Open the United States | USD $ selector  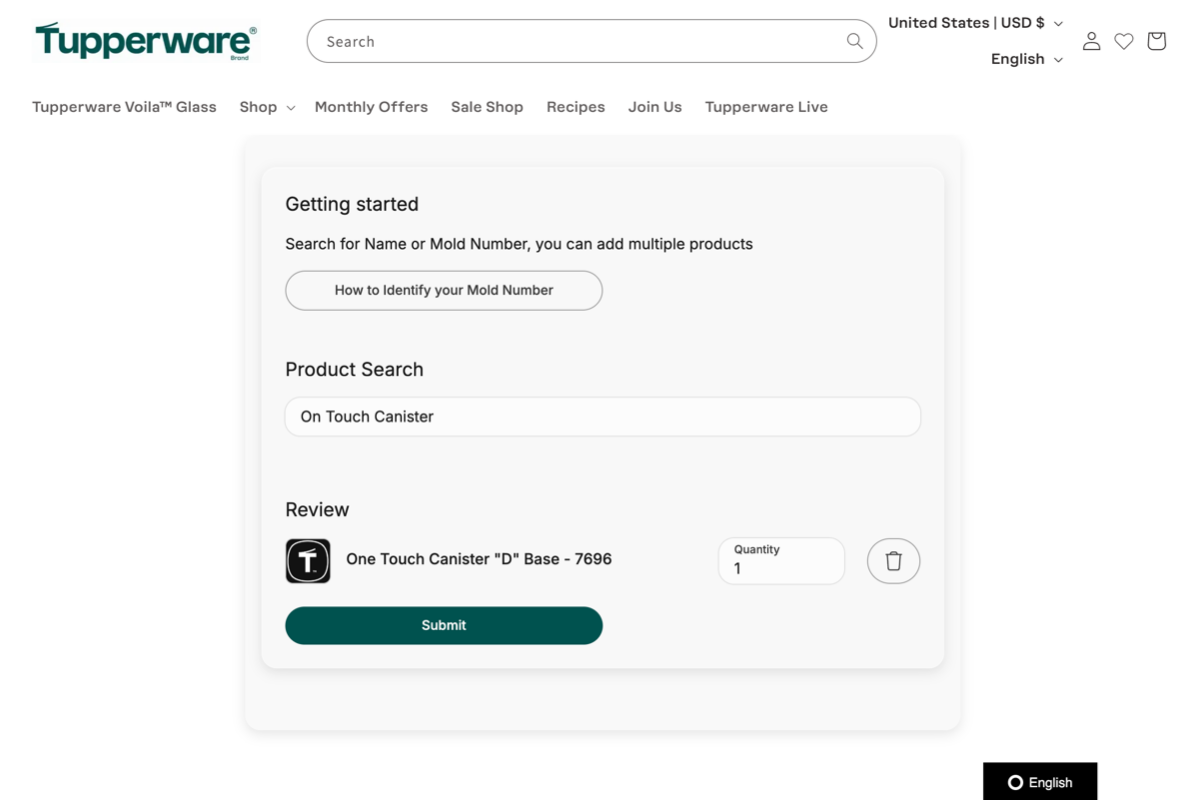[976, 23]
